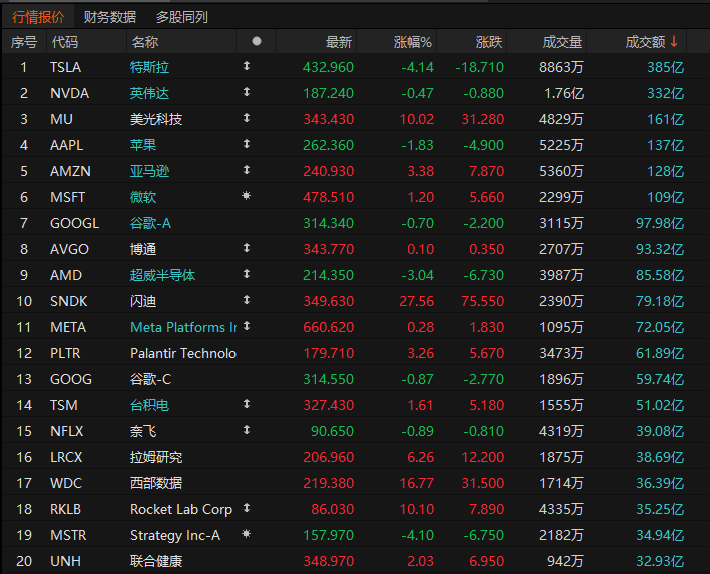Open Meta Platforms stock name
This screenshot has width=710, height=574.
pos(183,327)
